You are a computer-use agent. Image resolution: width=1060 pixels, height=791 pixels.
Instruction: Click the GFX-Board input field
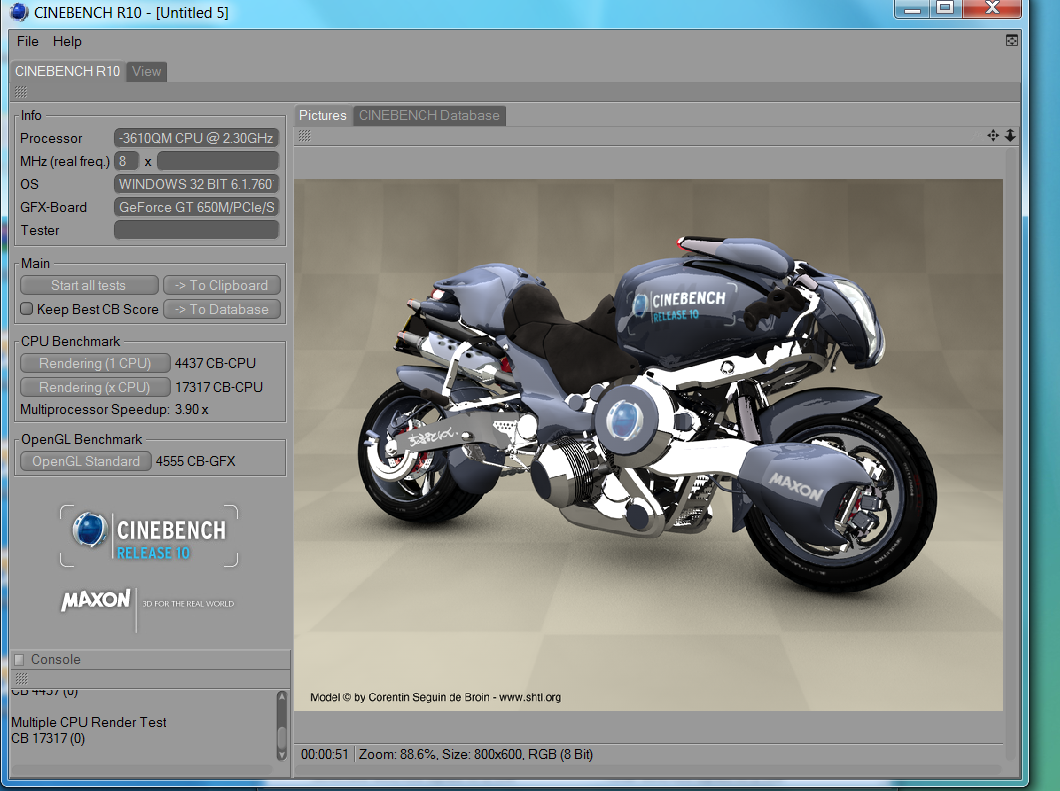pyautogui.click(x=196, y=207)
